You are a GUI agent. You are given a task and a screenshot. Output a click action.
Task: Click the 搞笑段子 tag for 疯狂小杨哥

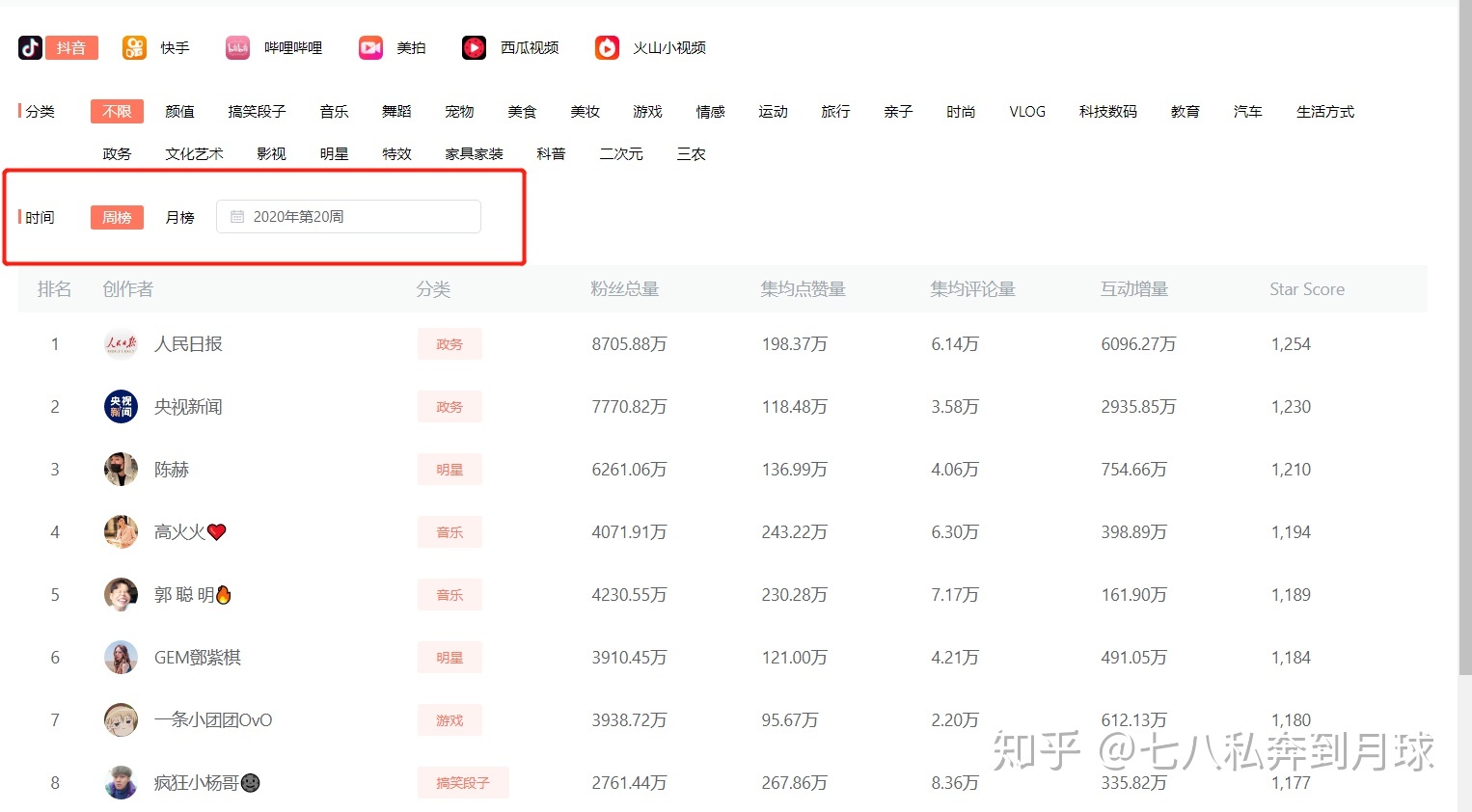[x=463, y=783]
